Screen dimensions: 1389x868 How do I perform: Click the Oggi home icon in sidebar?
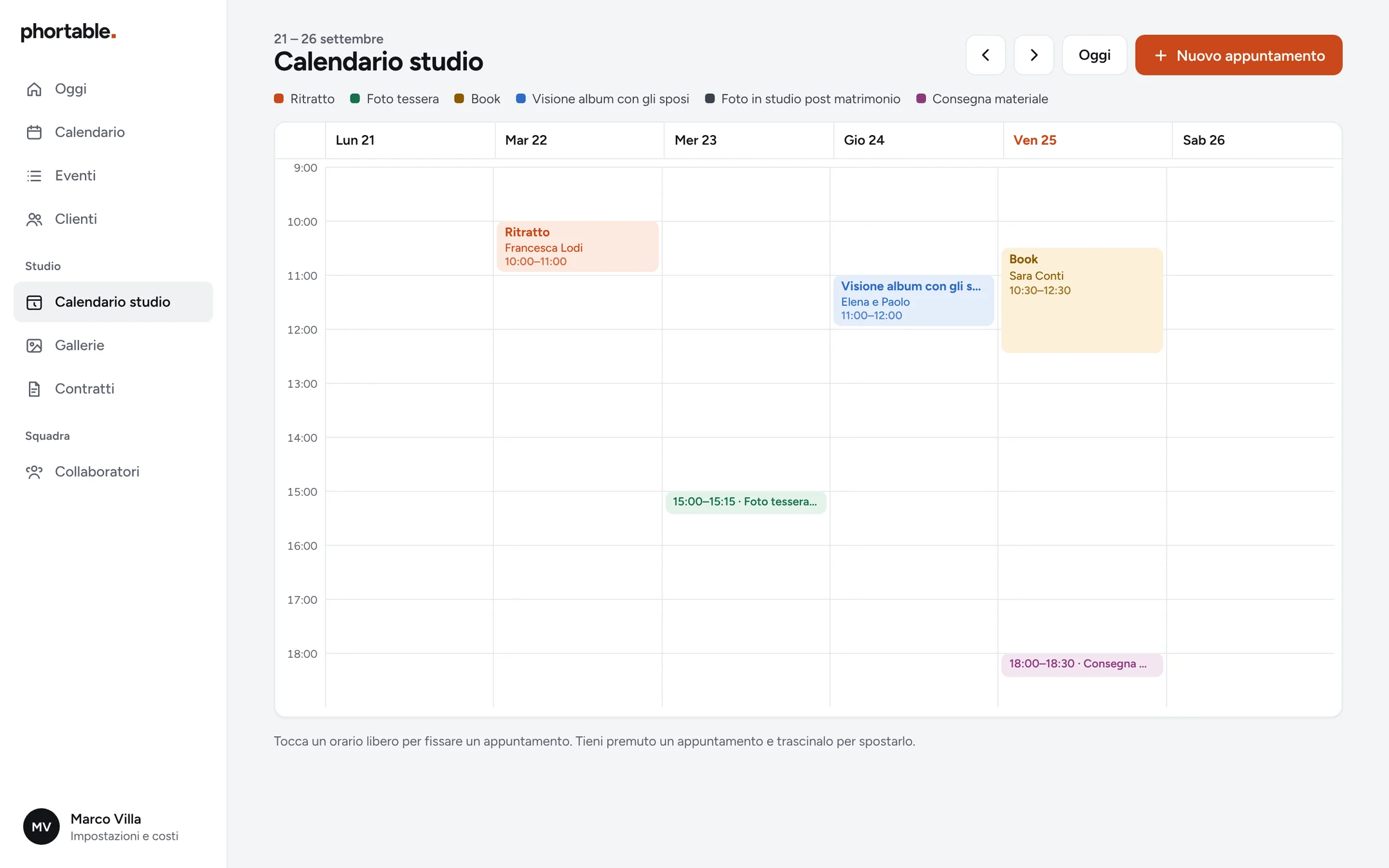click(34, 89)
